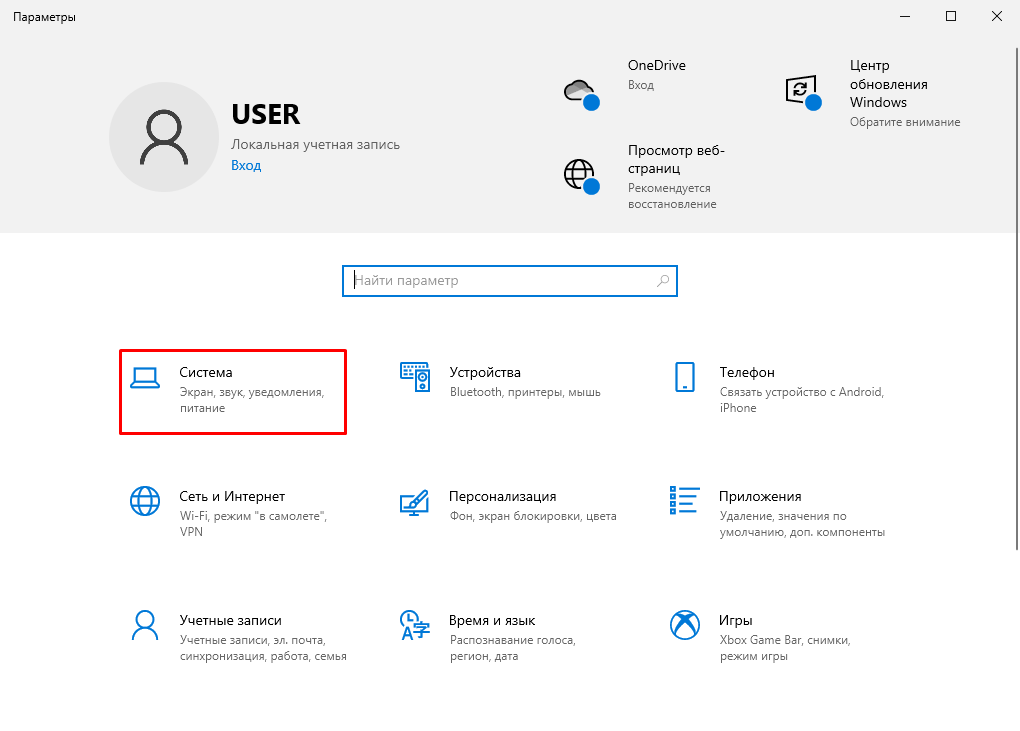Click 'Связать устройство с Android, iPhone' text
This screenshot has height=731, width=1020.
(x=801, y=400)
